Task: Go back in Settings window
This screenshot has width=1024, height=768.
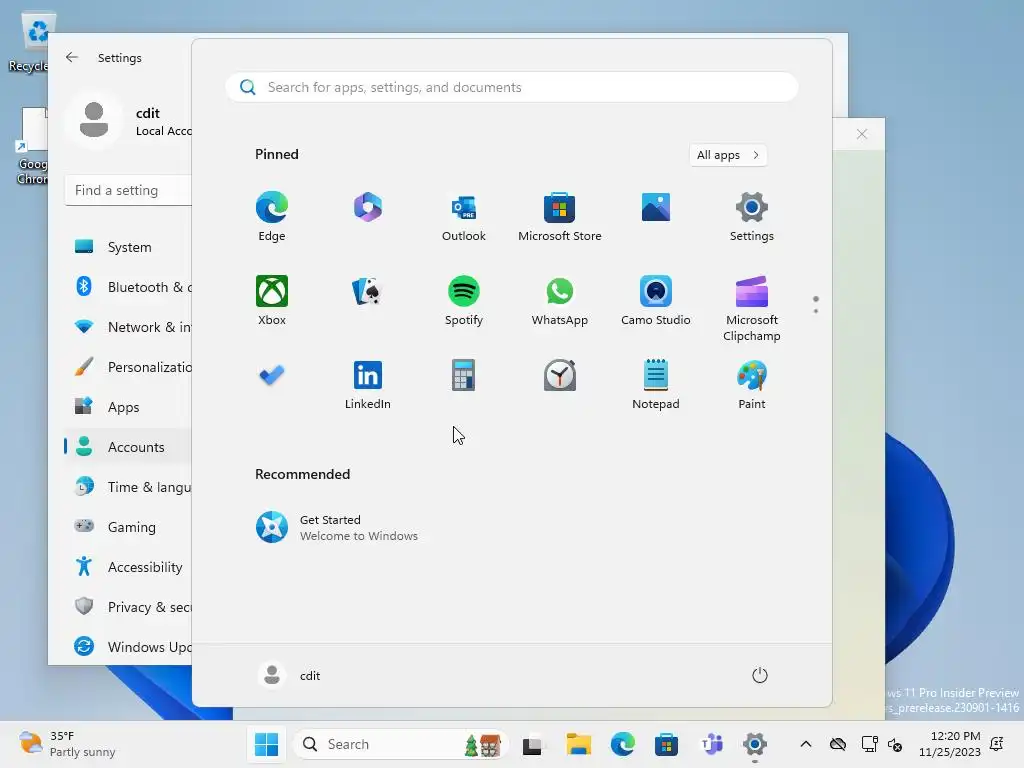Action: pyautogui.click(x=72, y=57)
